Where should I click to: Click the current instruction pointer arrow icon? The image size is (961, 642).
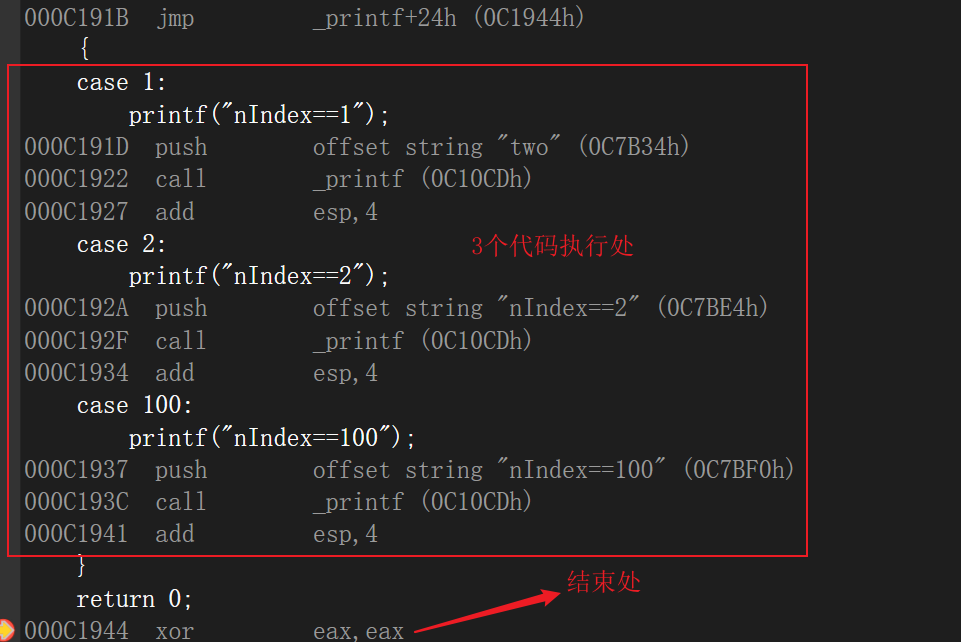(6, 630)
